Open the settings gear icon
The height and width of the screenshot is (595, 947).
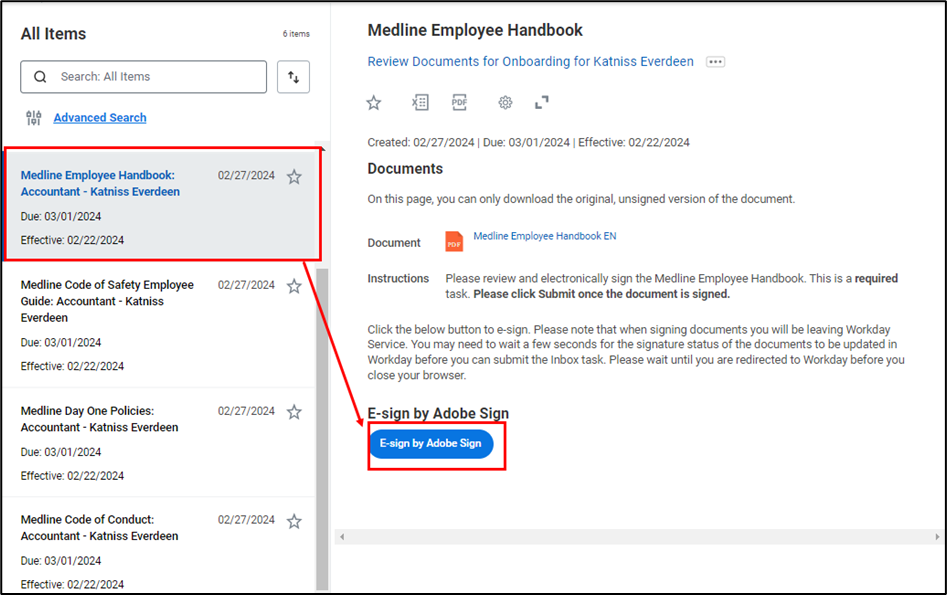tap(505, 102)
